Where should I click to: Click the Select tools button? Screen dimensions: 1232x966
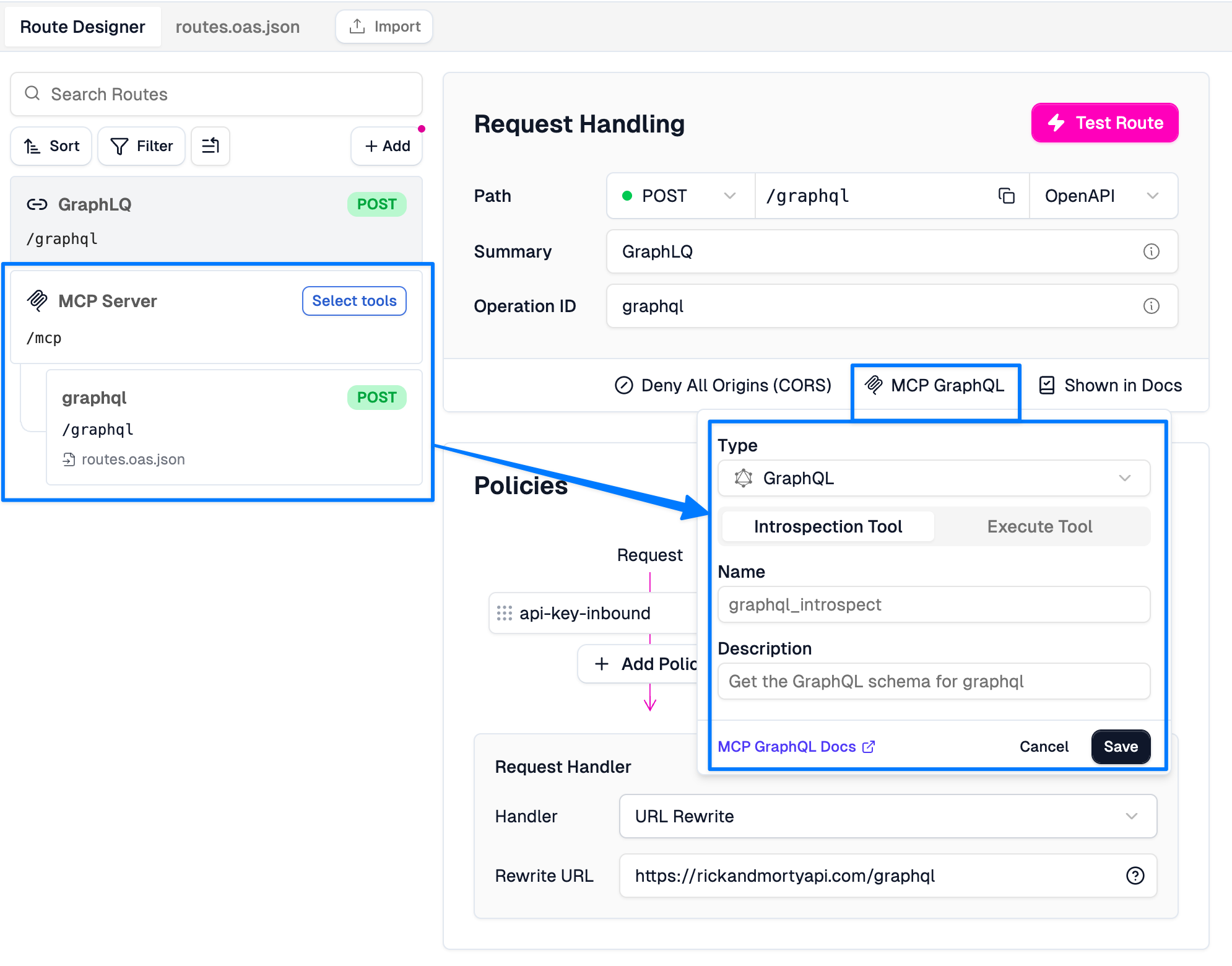(x=354, y=300)
